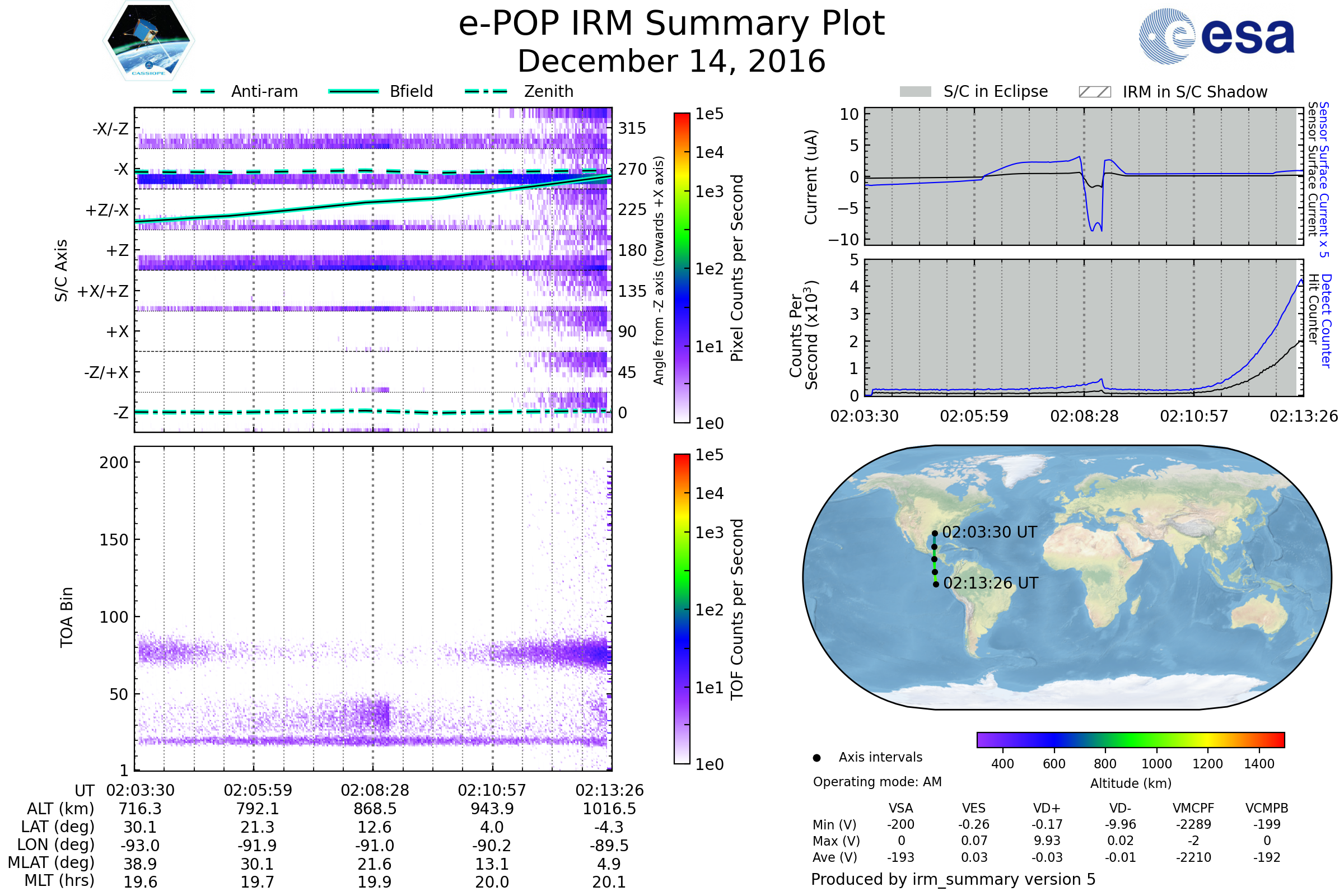Screen dimensions: 1344x896
Task: Click the IRM in S/C Shadow hatched patch
Action: [x=1094, y=92]
